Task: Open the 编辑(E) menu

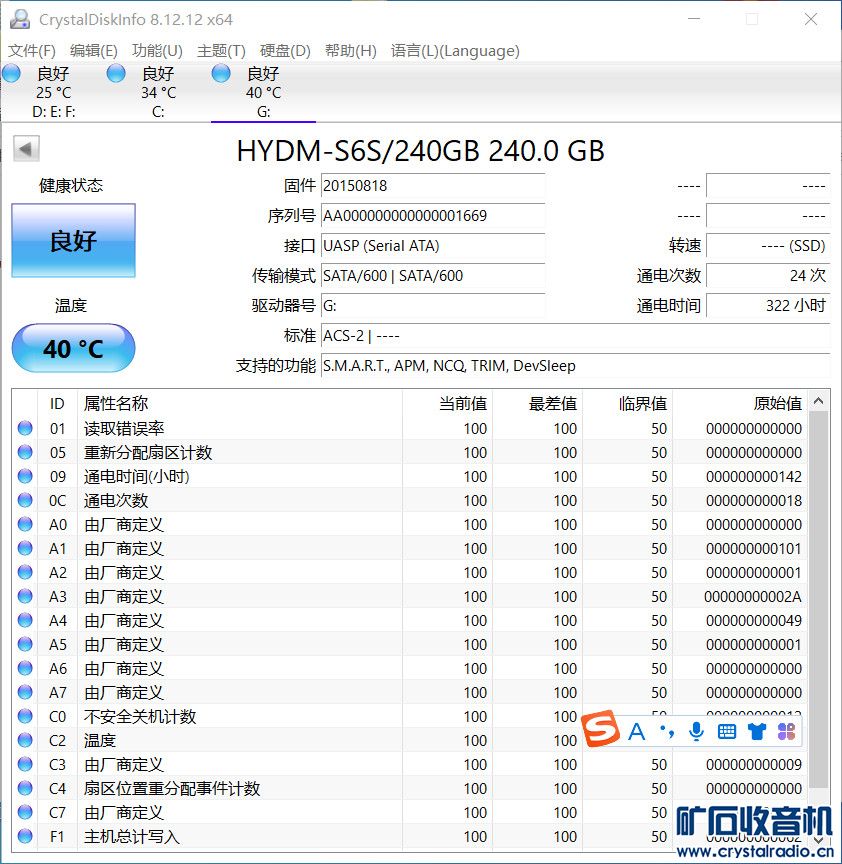Action: click(x=94, y=51)
